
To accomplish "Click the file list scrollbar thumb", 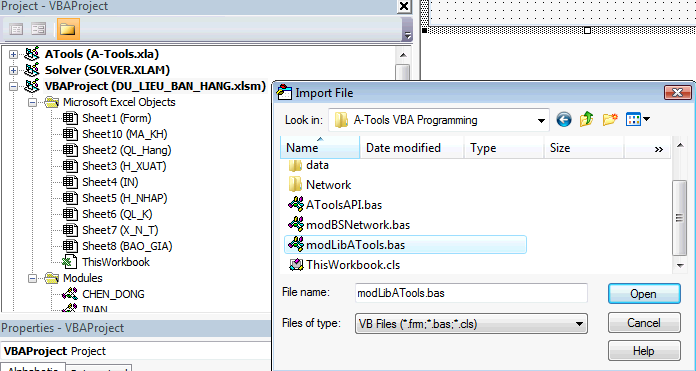I will 679,217.
